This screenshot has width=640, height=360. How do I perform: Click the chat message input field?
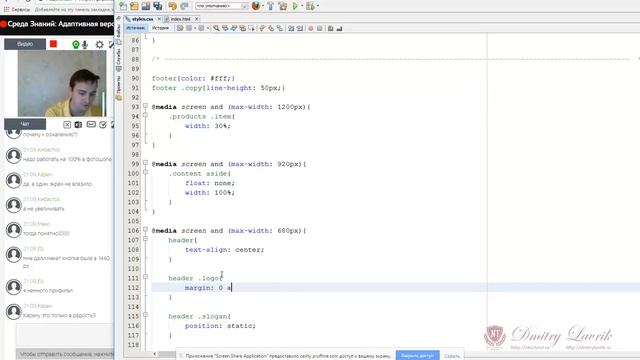(x=65, y=335)
